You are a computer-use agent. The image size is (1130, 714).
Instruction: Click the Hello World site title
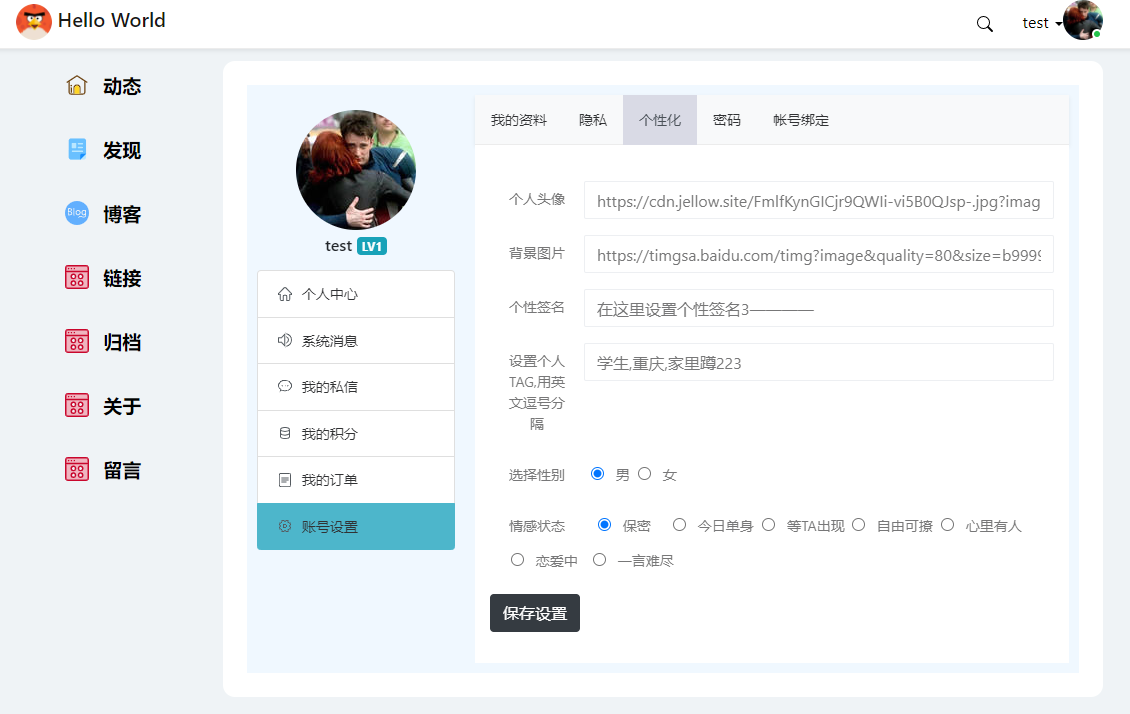112,20
